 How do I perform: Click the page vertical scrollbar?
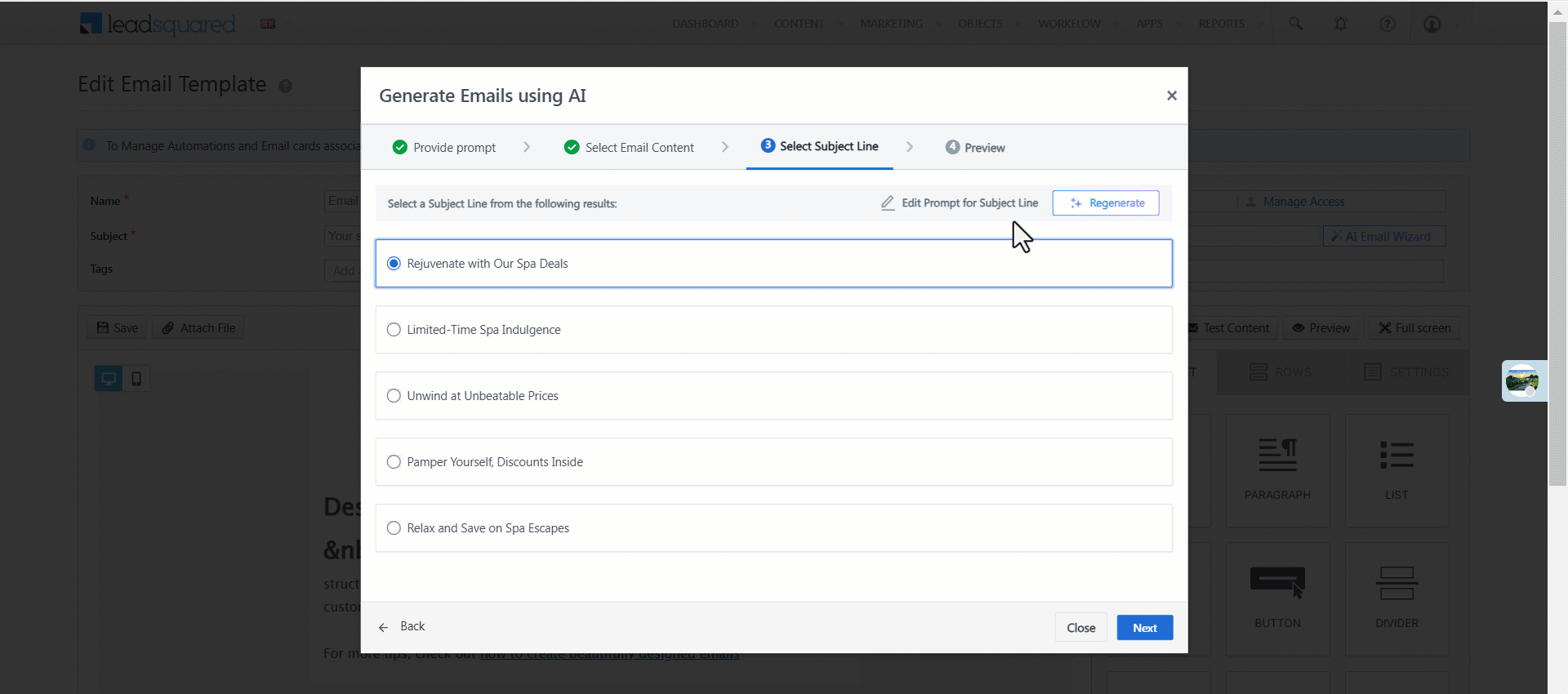coord(1557,253)
